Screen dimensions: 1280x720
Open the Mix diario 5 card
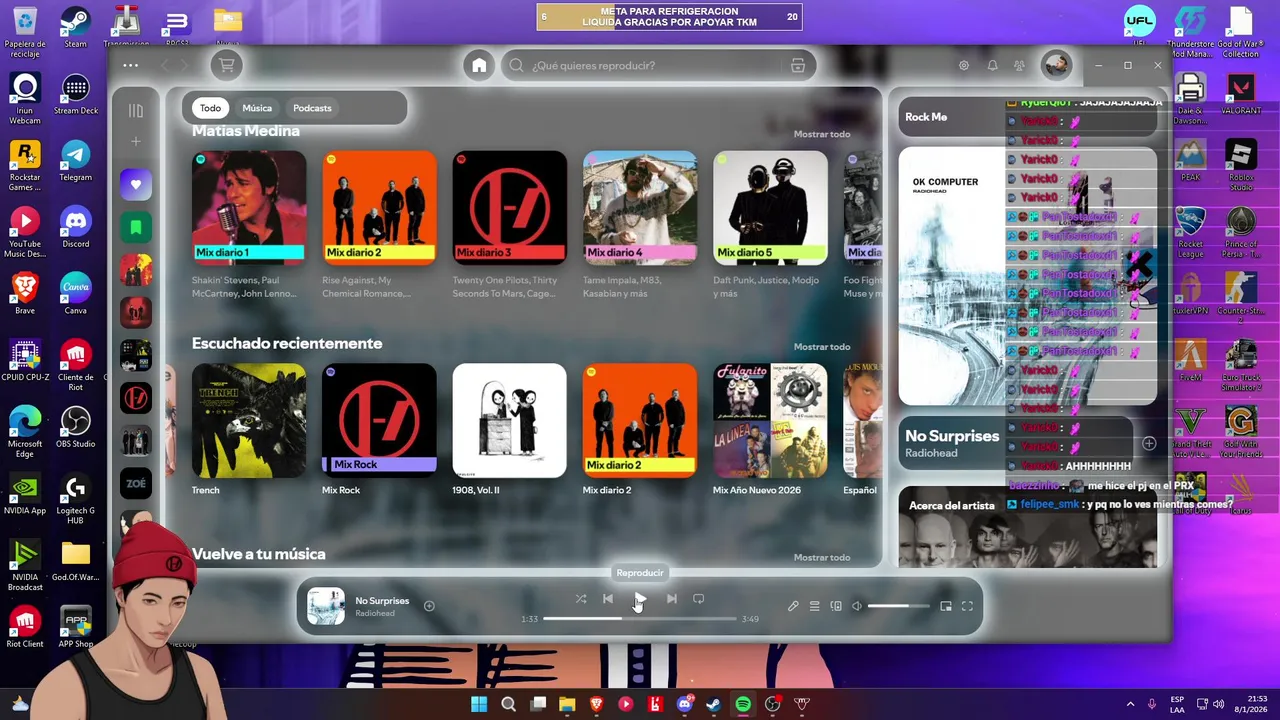770,225
